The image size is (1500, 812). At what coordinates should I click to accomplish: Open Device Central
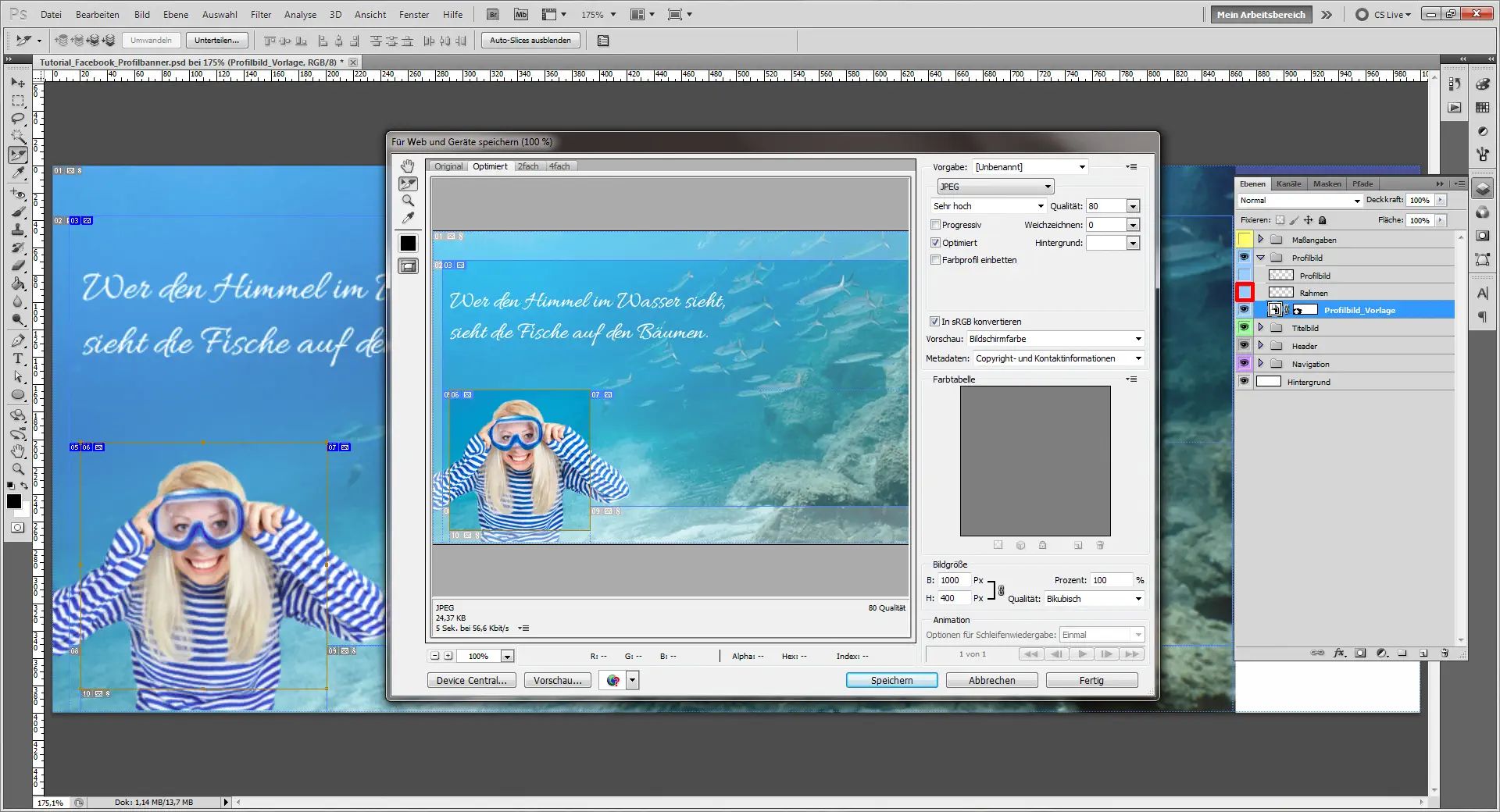471,680
